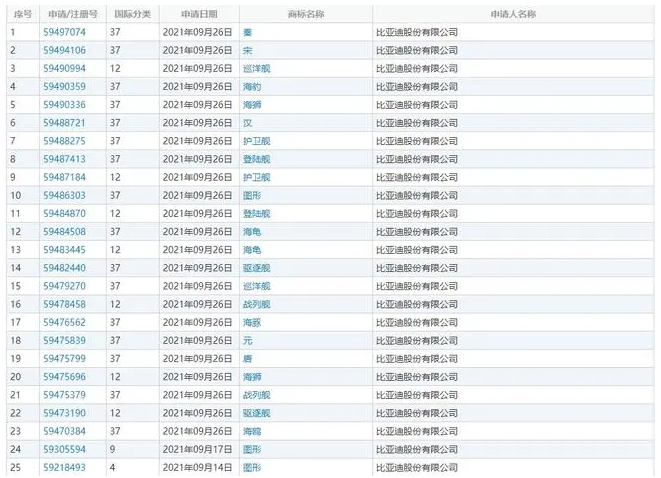Screen dimensions: 661x478
Task: Click the 申请日期 column header
Action: 197,14
